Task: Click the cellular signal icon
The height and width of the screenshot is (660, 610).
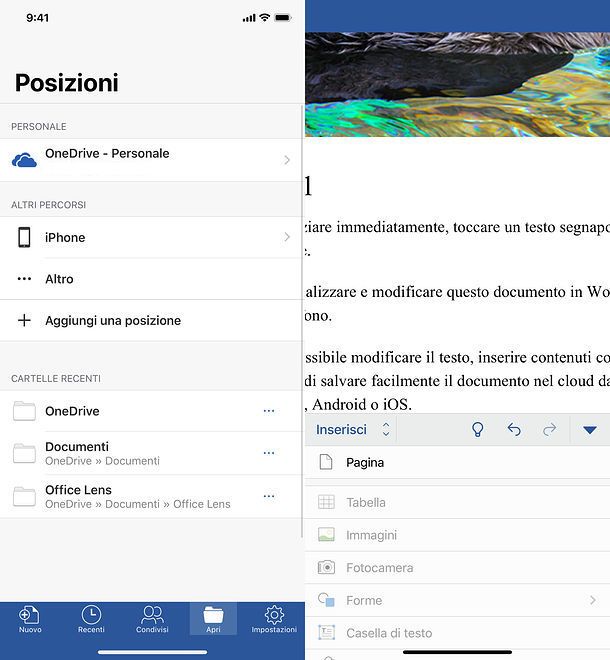Action: pyautogui.click(x=249, y=18)
